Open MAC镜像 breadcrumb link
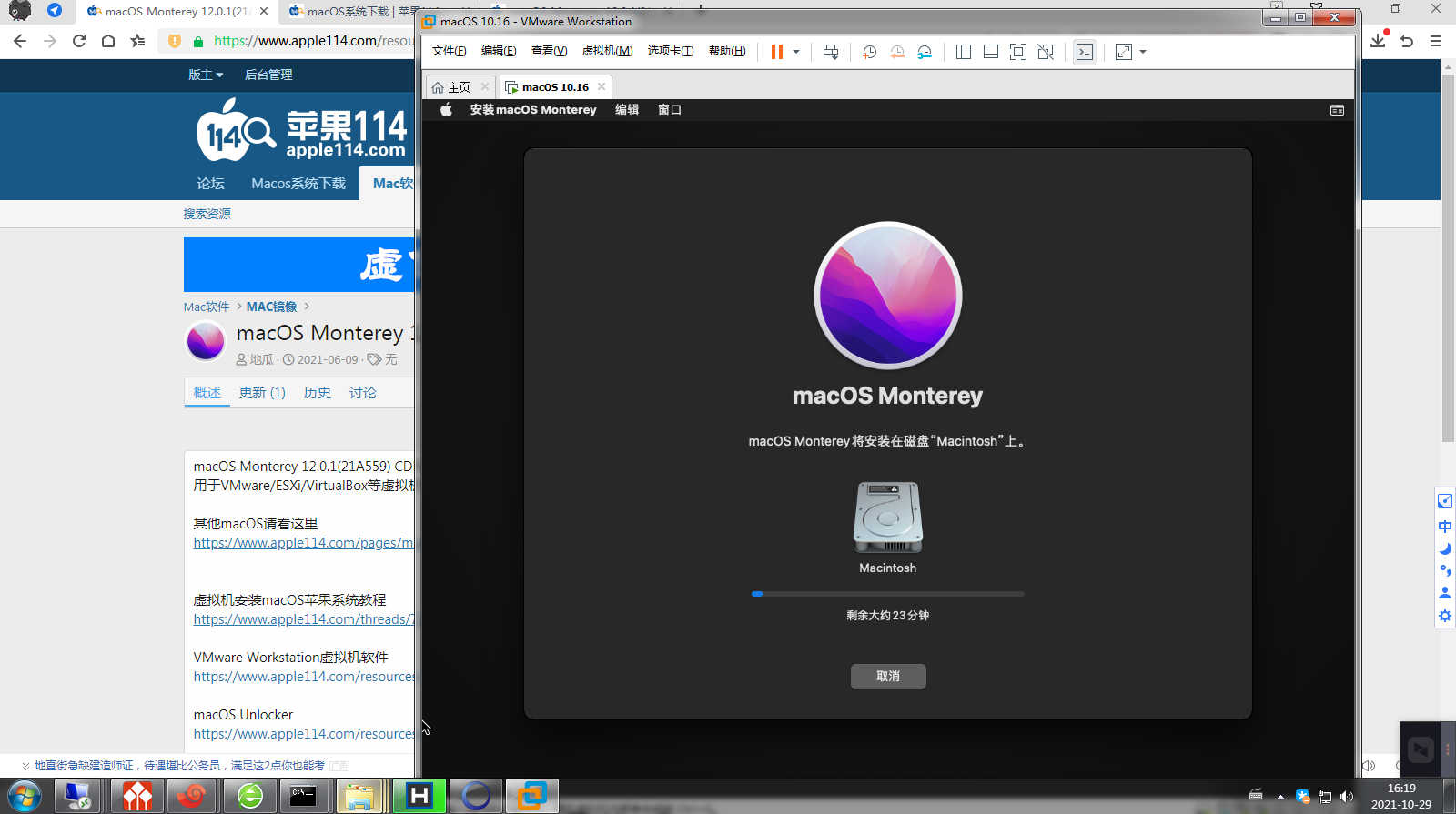This screenshot has height=814, width=1456. (271, 307)
